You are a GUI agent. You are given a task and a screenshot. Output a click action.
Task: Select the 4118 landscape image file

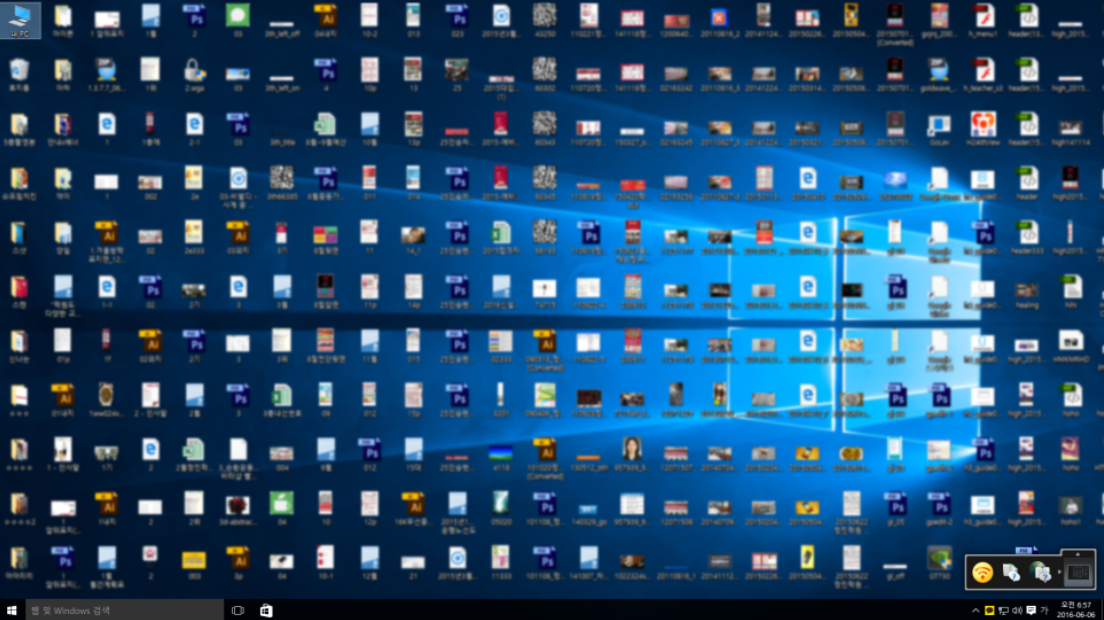tap(501, 457)
